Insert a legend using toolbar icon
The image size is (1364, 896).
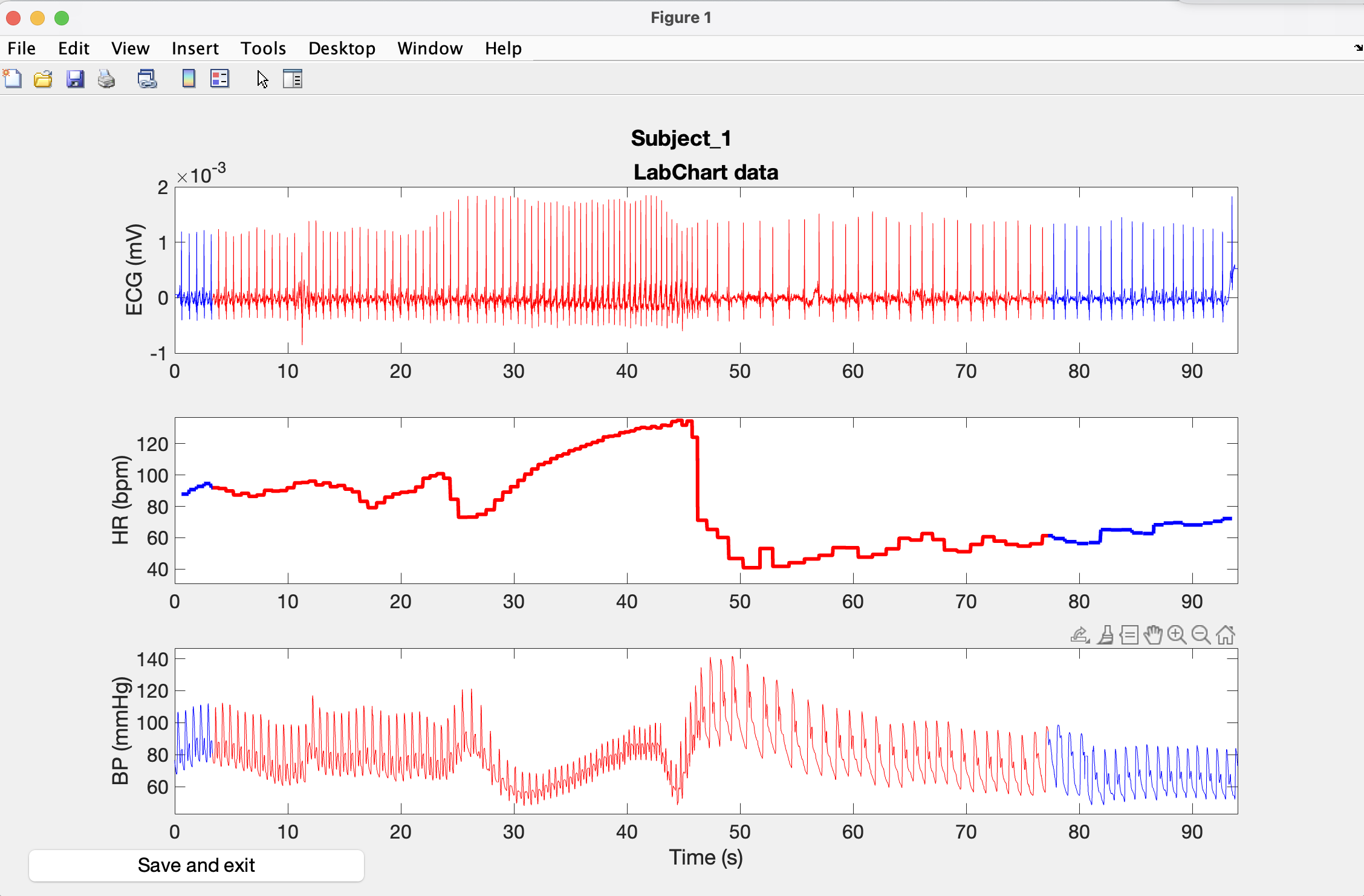point(219,79)
